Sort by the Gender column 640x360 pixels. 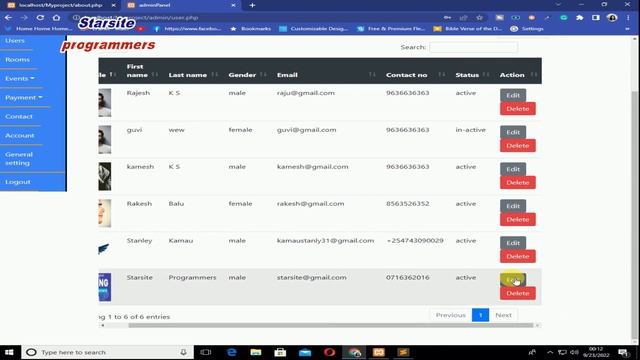(x=247, y=75)
